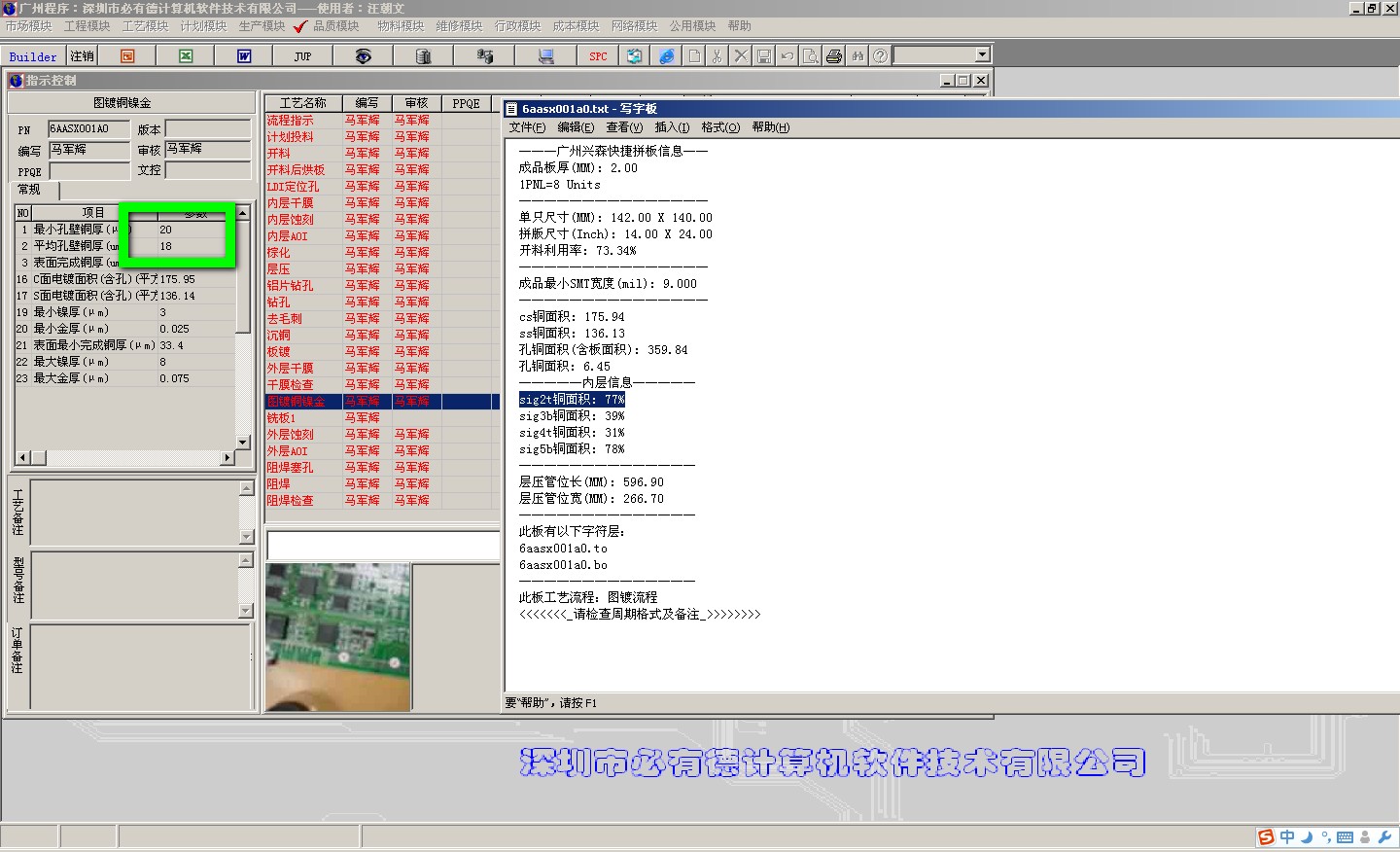Click the database cylinder icon in toolbar
The image size is (1400, 852).
point(423,56)
